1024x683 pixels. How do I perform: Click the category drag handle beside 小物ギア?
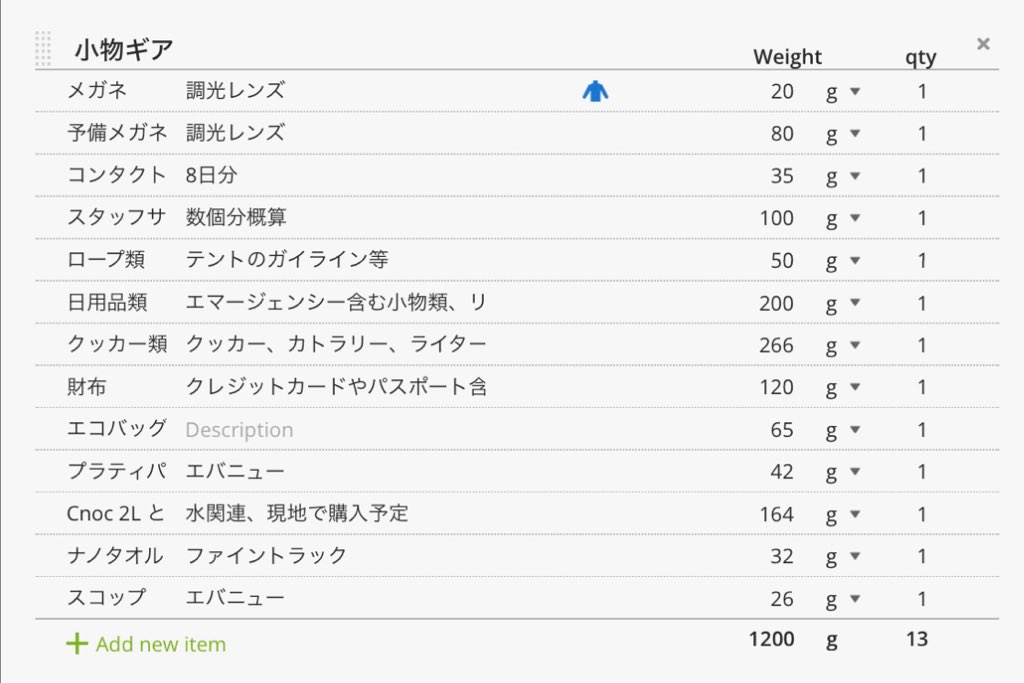pos(43,49)
